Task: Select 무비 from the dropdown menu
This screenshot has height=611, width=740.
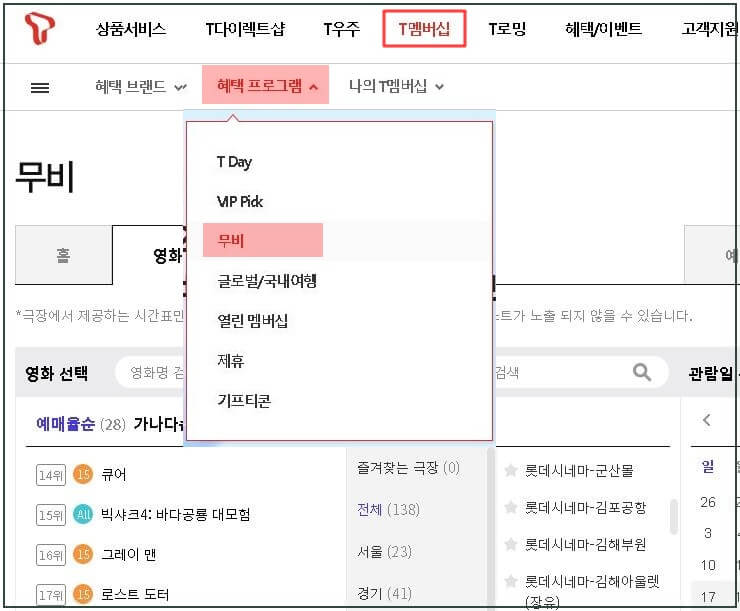Action: (263, 240)
